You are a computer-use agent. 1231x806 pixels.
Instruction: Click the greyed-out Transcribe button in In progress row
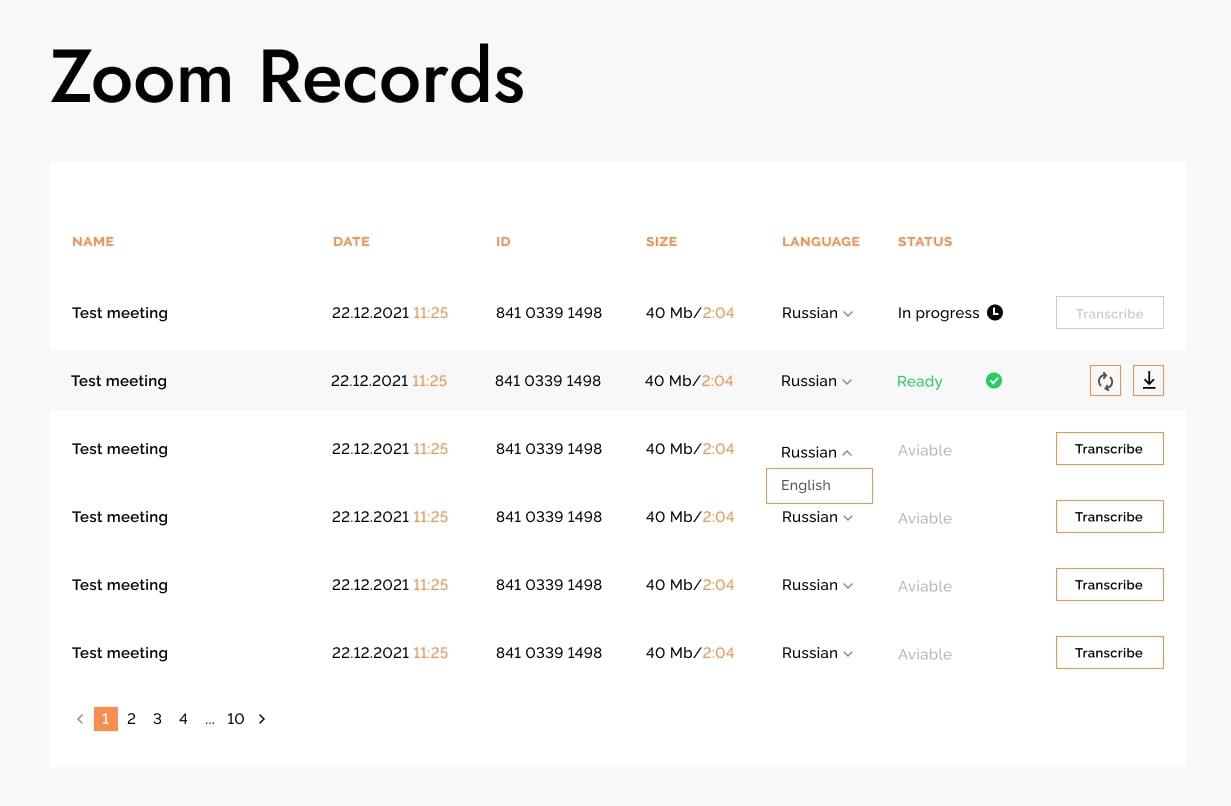click(x=1110, y=313)
